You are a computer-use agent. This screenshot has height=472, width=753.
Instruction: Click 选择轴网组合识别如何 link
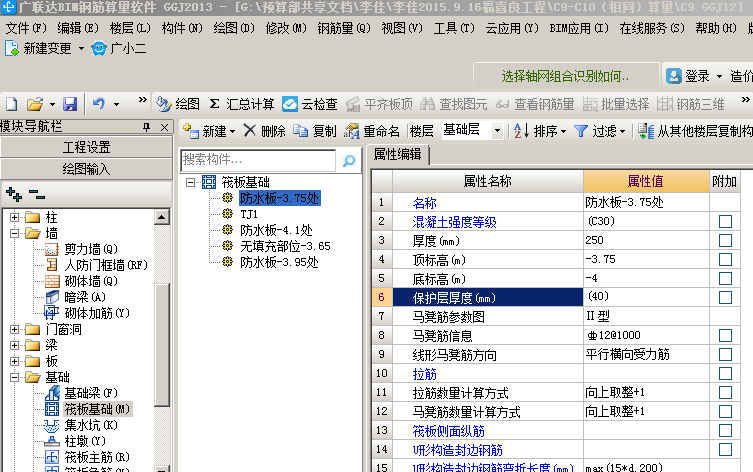click(565, 76)
